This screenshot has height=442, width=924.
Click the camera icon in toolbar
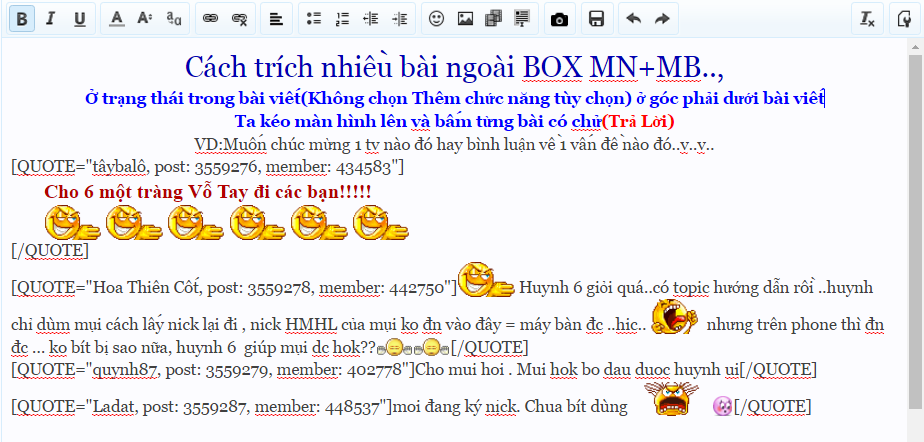pyautogui.click(x=560, y=19)
